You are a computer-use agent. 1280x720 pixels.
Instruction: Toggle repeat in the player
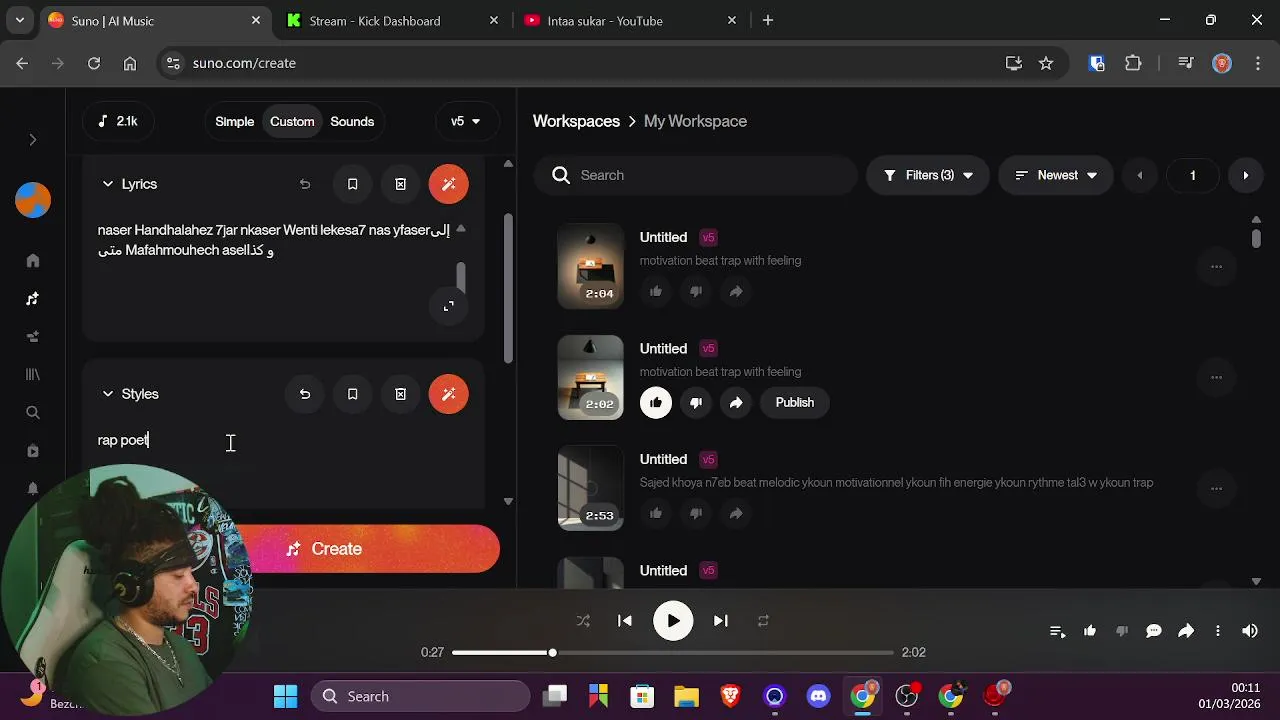coord(763,621)
